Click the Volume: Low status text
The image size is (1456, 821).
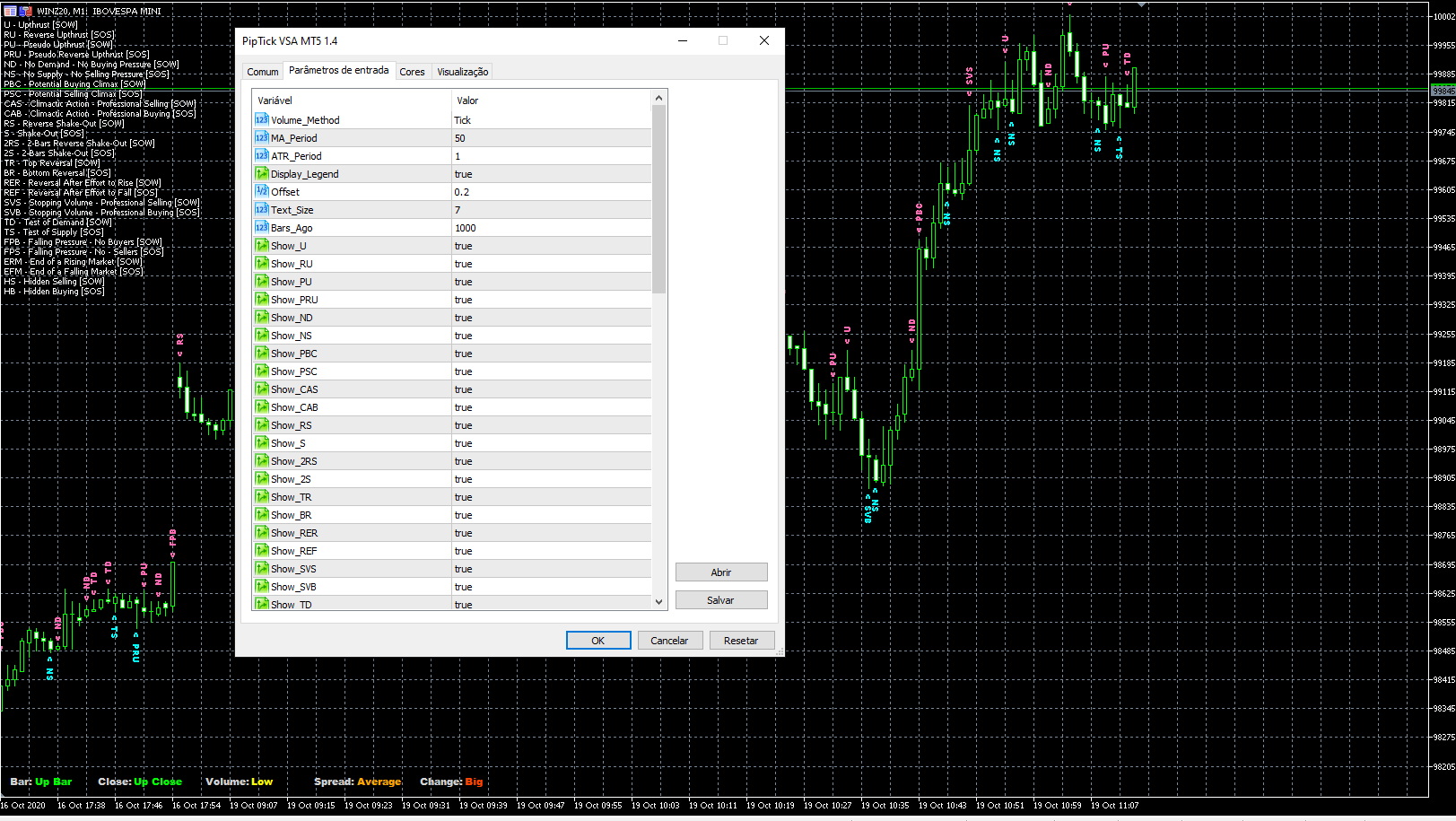point(239,782)
